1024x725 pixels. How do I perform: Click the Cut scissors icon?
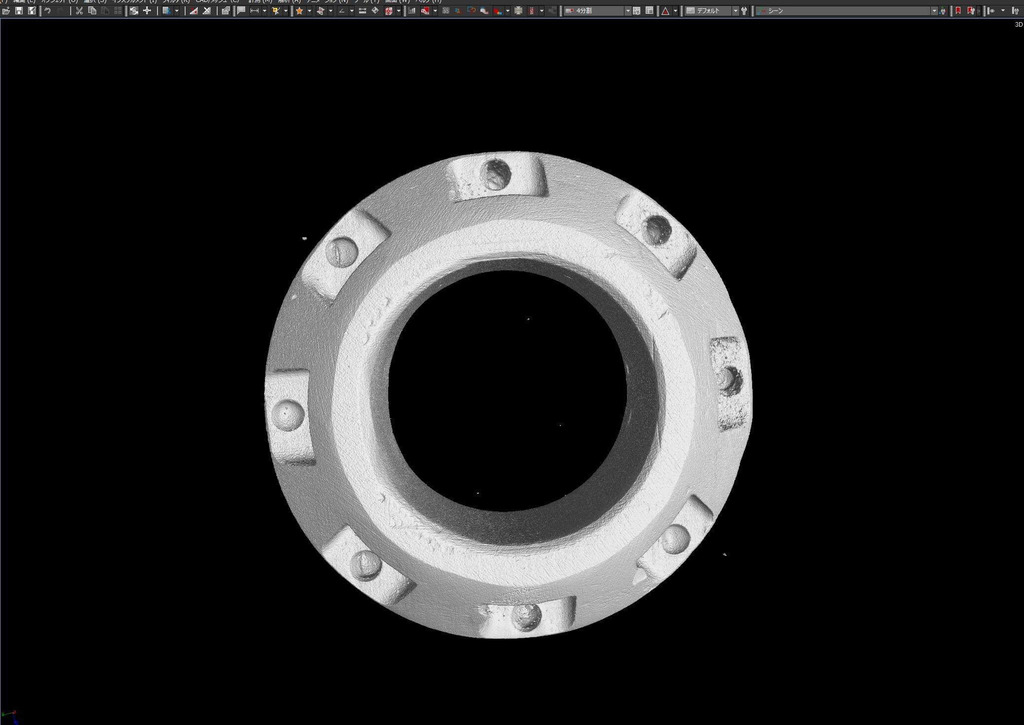click(79, 11)
